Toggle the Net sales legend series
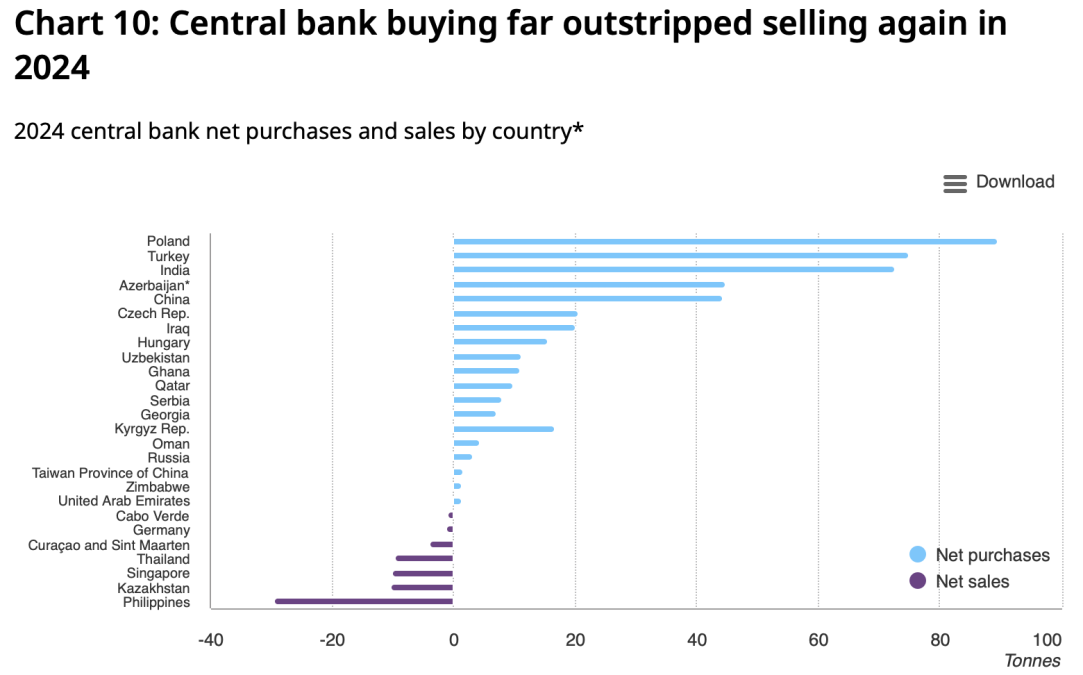This screenshot has width=1083, height=675. [x=959, y=581]
